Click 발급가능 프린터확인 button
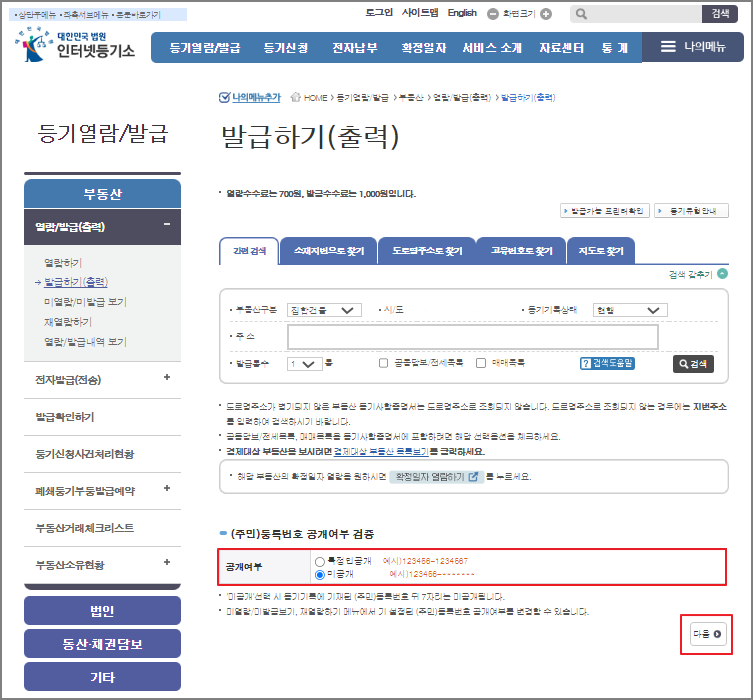 click(605, 211)
